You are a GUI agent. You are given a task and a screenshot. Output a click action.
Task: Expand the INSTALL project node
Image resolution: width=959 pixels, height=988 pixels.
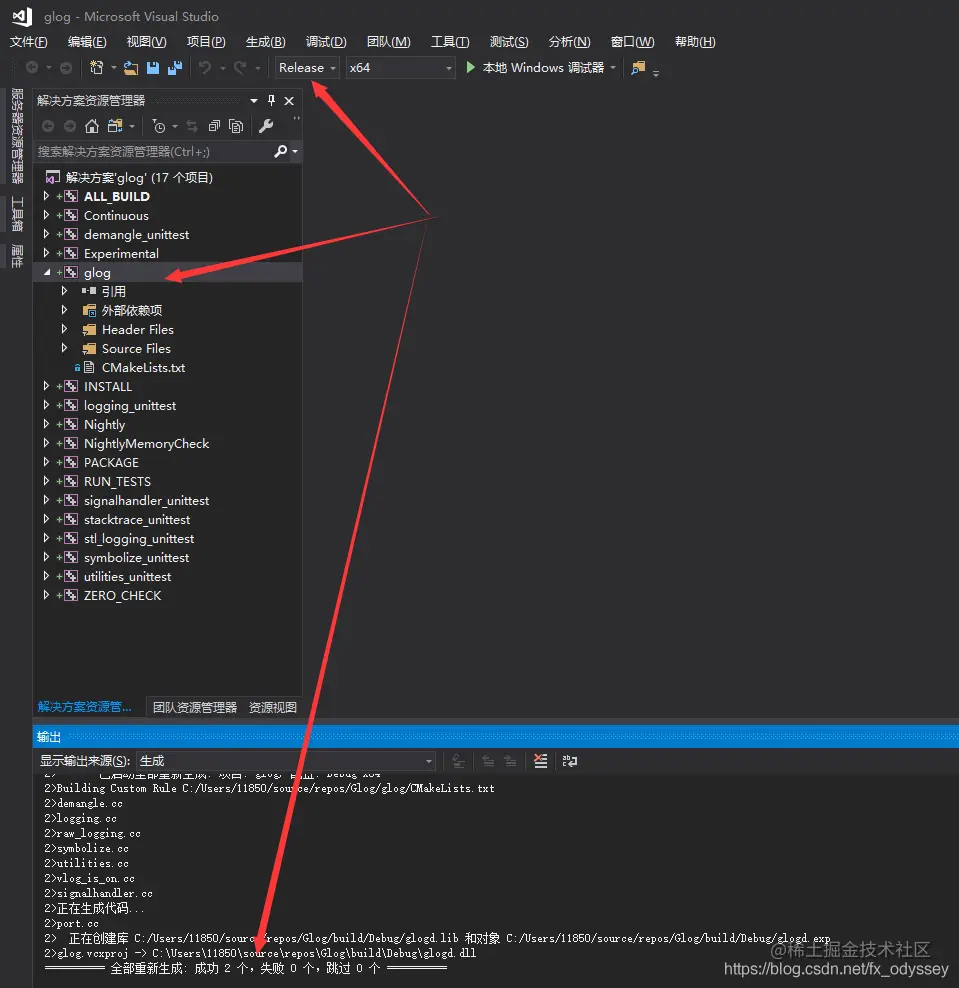click(46, 386)
